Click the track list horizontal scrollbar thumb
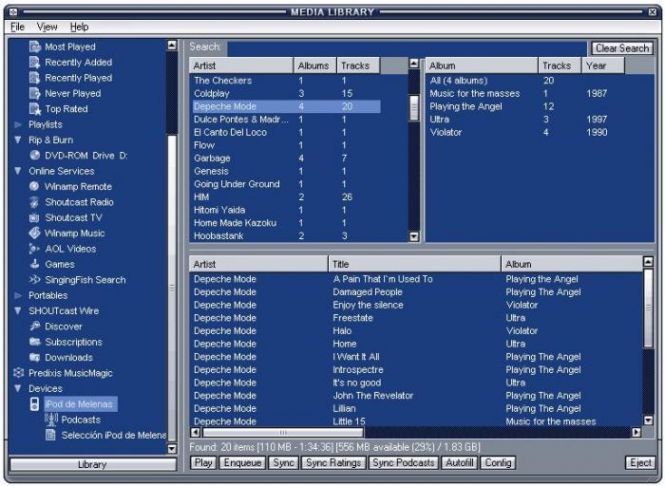 (x=283, y=432)
